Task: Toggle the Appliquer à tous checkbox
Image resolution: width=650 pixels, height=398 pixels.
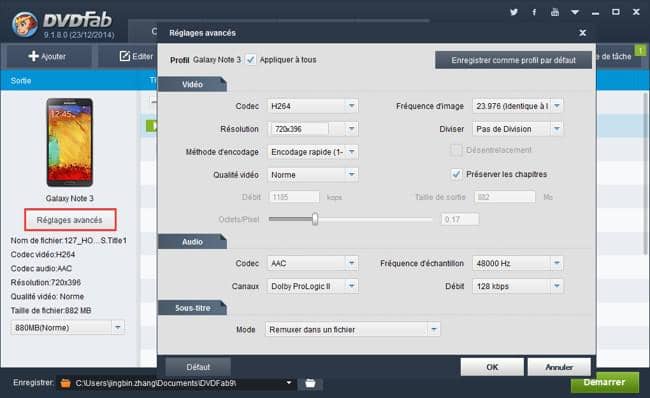Action: click(250, 60)
